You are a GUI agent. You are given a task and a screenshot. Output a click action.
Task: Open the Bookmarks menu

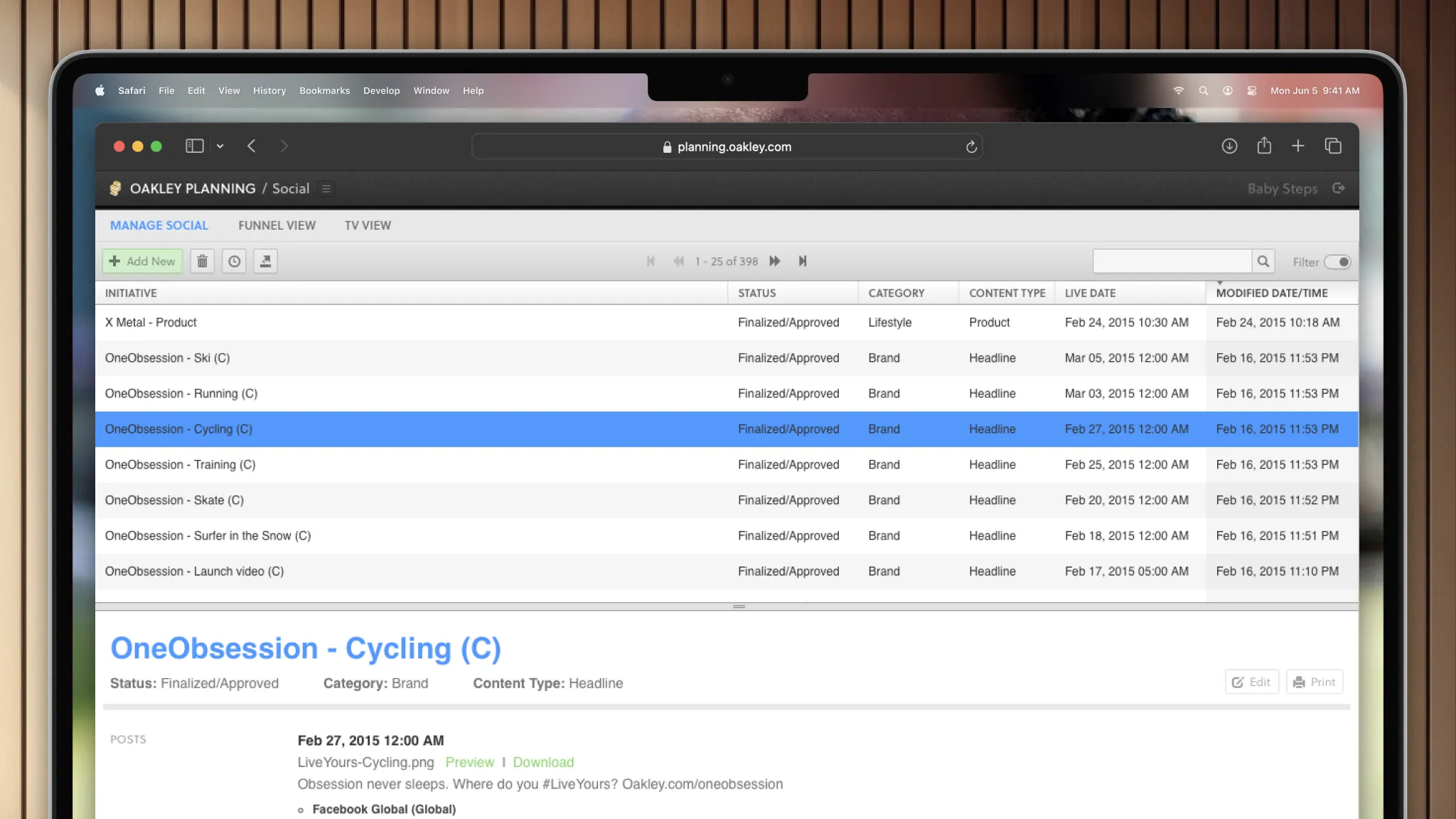(325, 91)
